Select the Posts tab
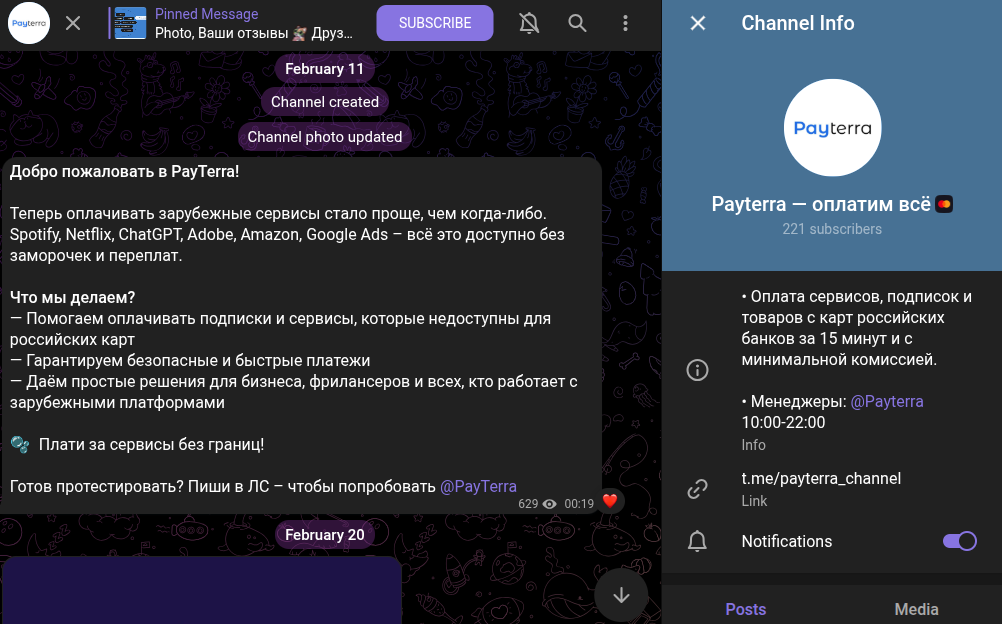 [x=745, y=609]
